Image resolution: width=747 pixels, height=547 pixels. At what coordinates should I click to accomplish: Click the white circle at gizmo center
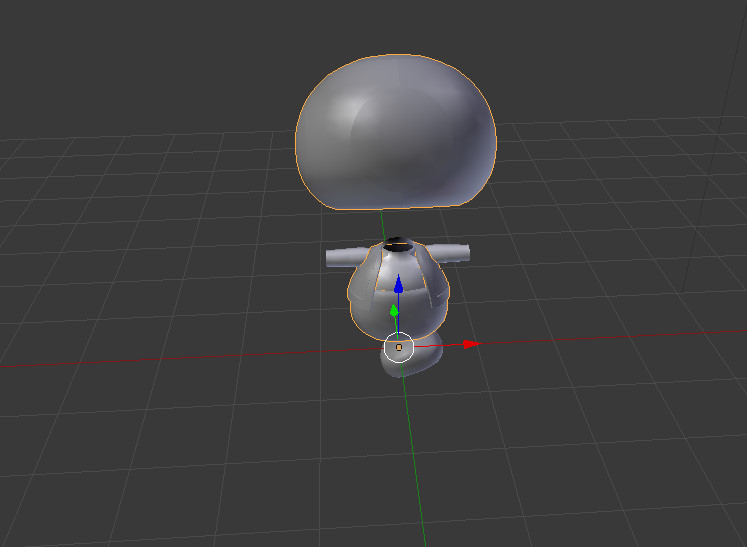tap(399, 347)
